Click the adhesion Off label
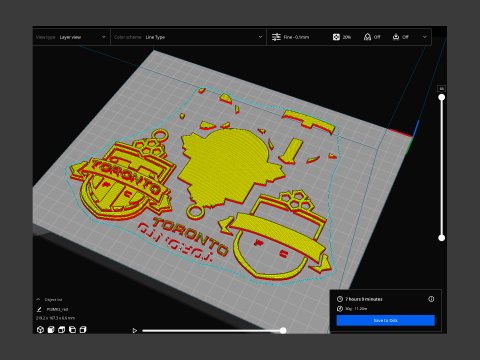 (x=405, y=37)
